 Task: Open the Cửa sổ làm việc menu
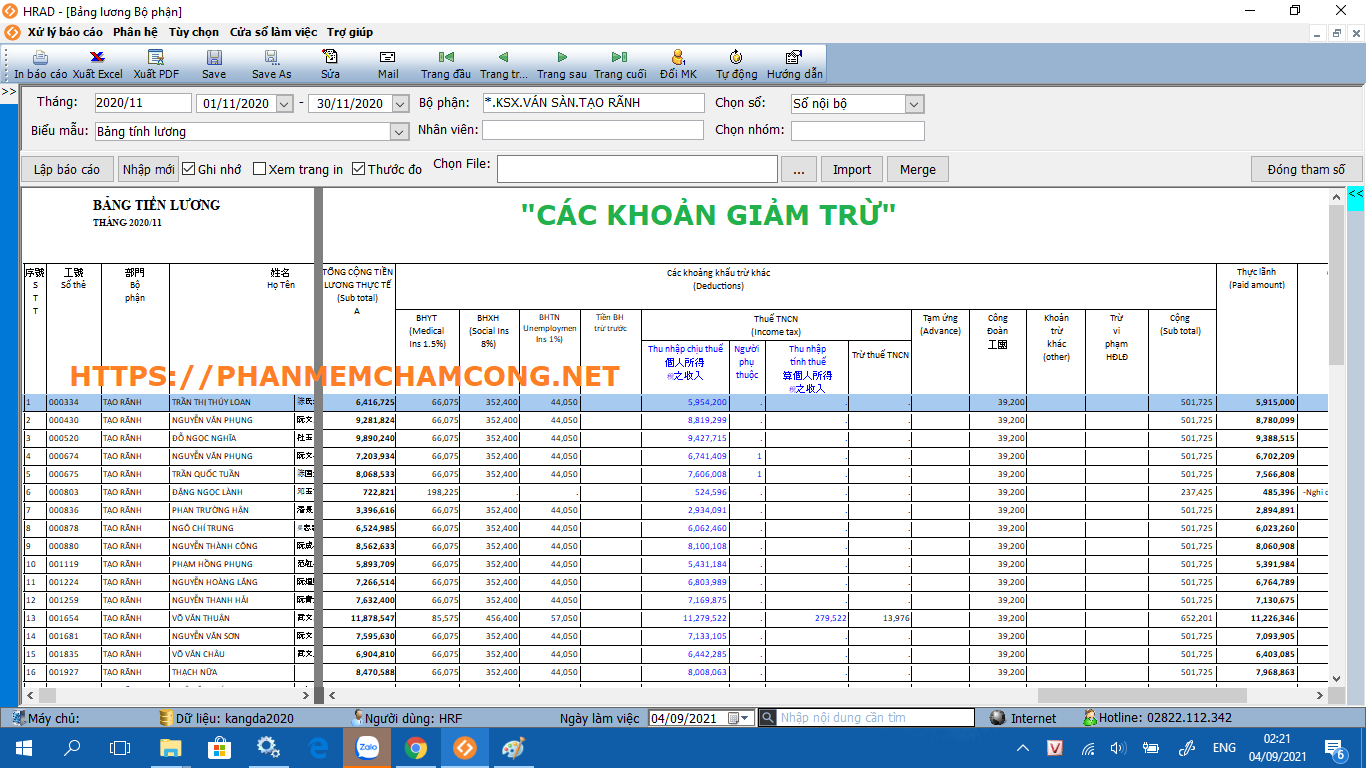pyautogui.click(x=273, y=32)
